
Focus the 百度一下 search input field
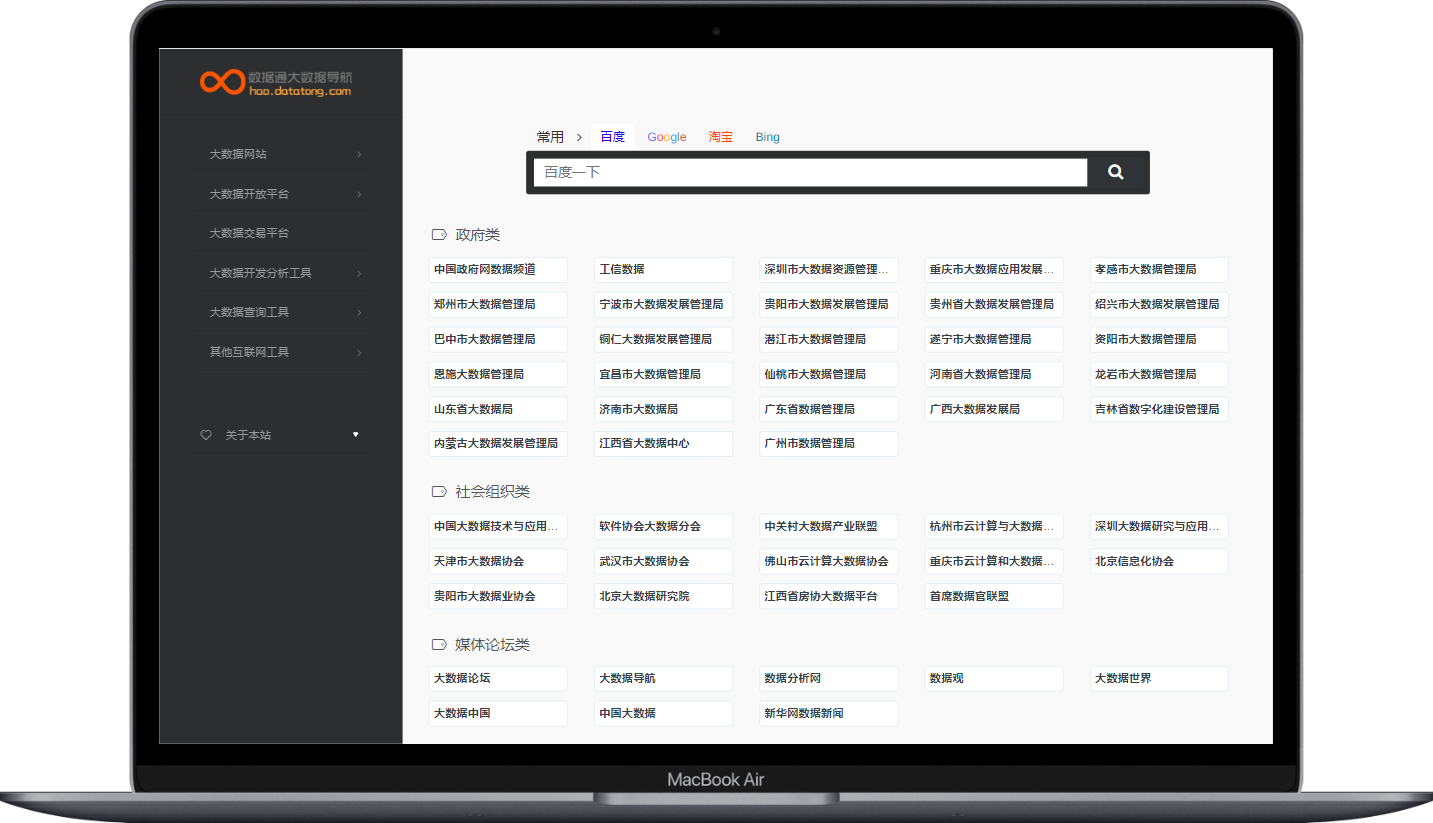810,172
